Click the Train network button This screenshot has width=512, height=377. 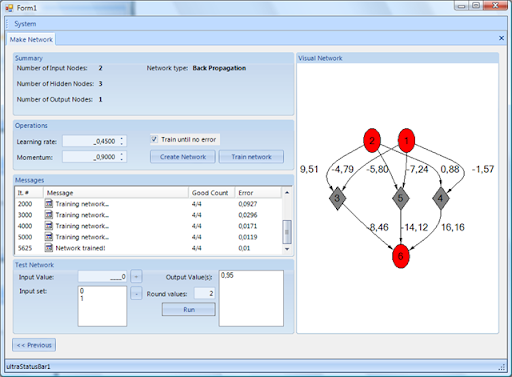(x=251, y=157)
